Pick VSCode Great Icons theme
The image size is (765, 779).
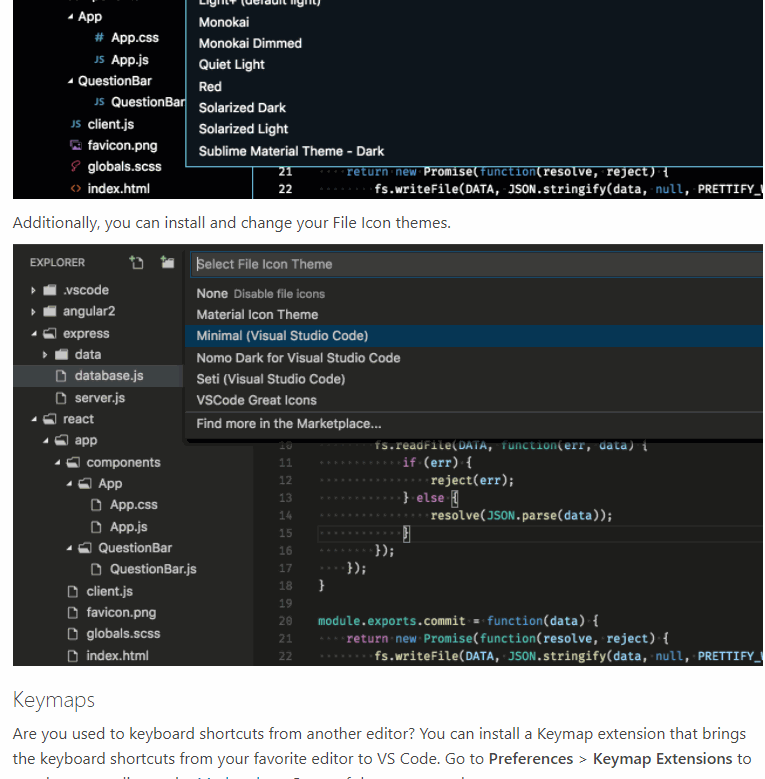tap(474, 400)
